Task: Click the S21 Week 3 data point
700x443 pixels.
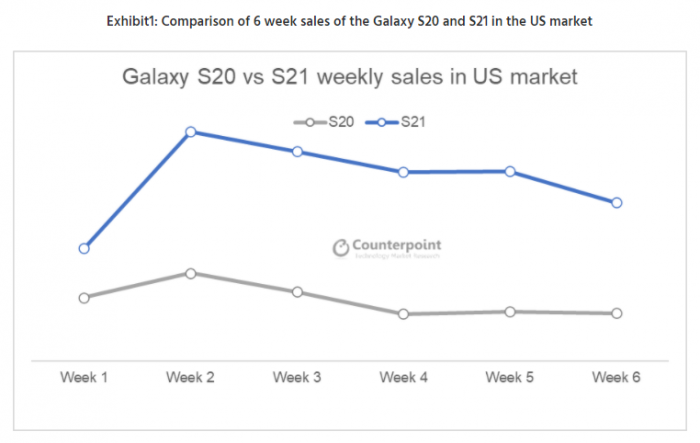Action: [x=297, y=152]
